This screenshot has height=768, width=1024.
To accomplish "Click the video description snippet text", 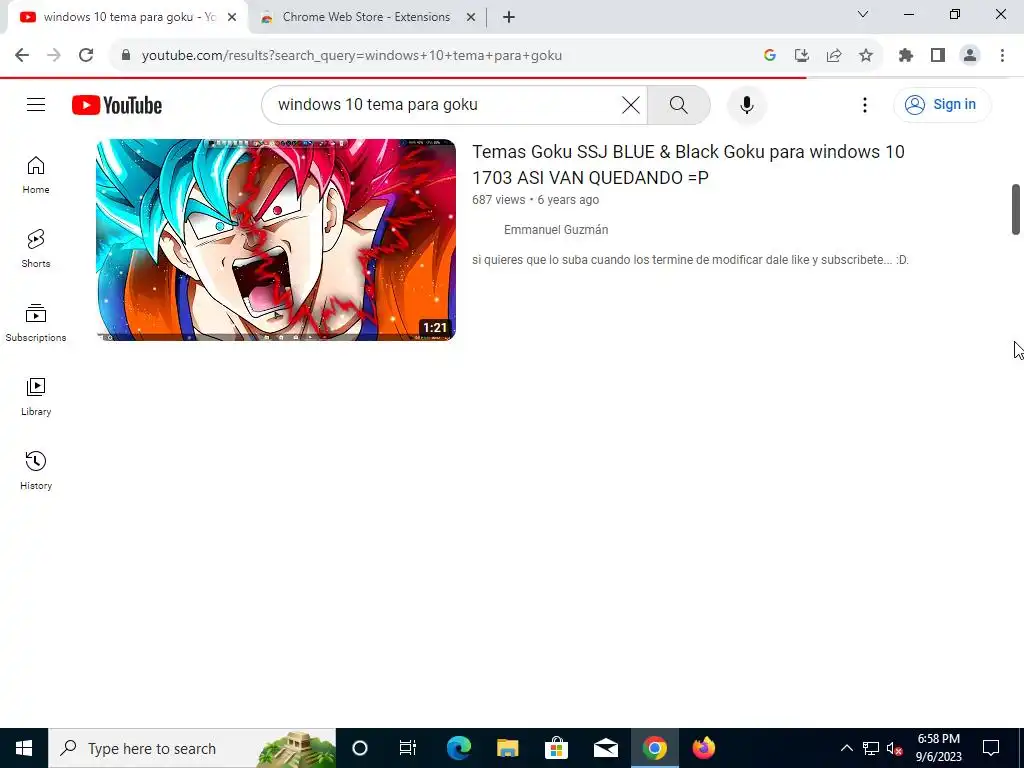I will [x=690, y=260].
